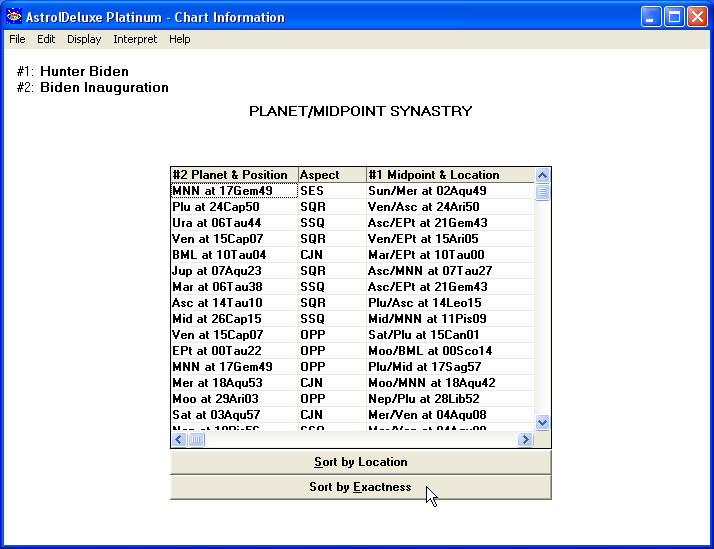This screenshot has width=714, height=549.
Task: Click the vertical scrollbar thumb
Action: click(542, 192)
